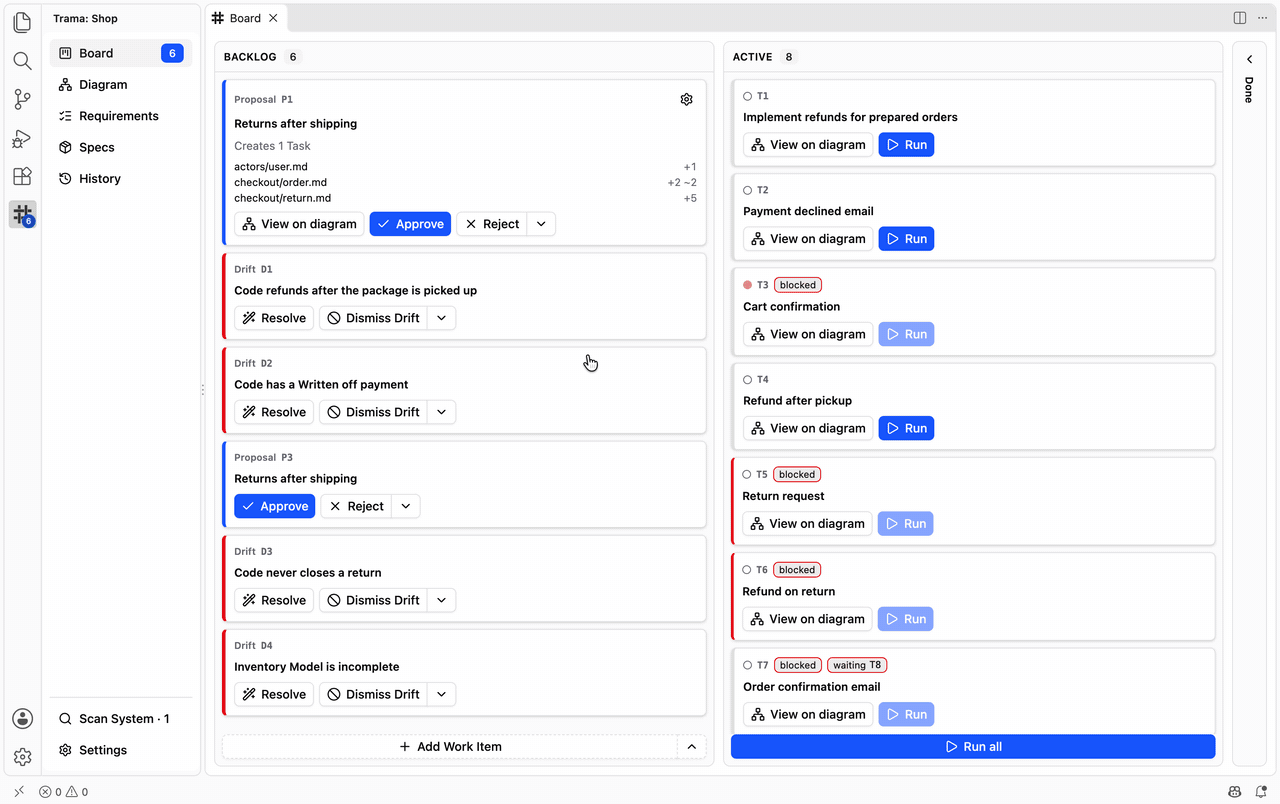The width and height of the screenshot is (1280, 804).
Task: Open the Manage gear in activity bar
Action: [22, 757]
